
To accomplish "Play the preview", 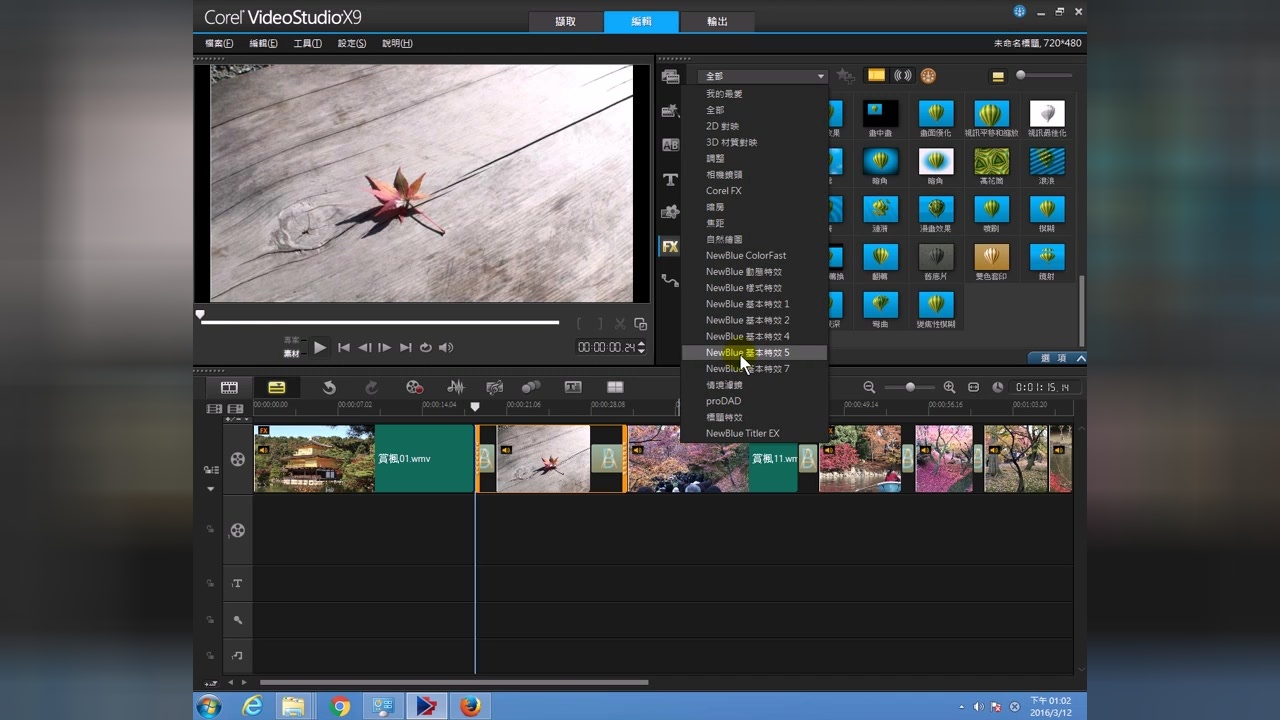I will (x=320, y=347).
